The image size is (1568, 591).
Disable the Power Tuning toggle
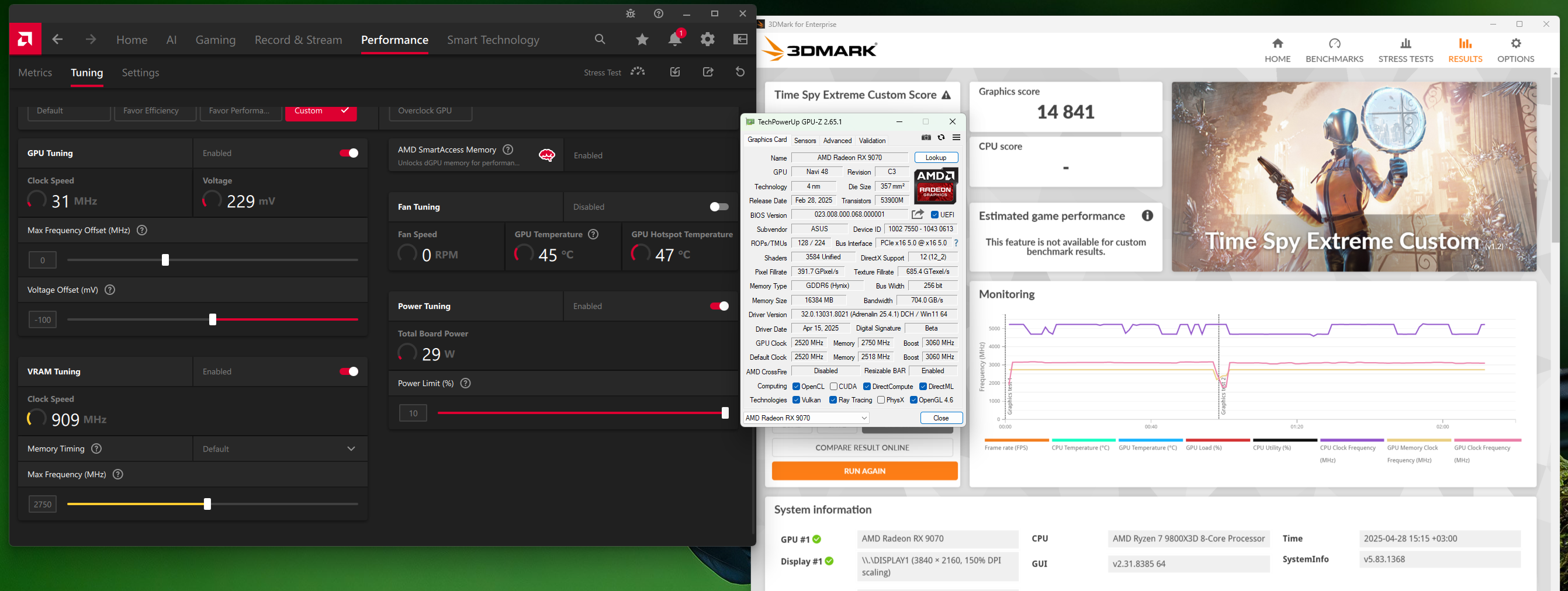coord(719,307)
